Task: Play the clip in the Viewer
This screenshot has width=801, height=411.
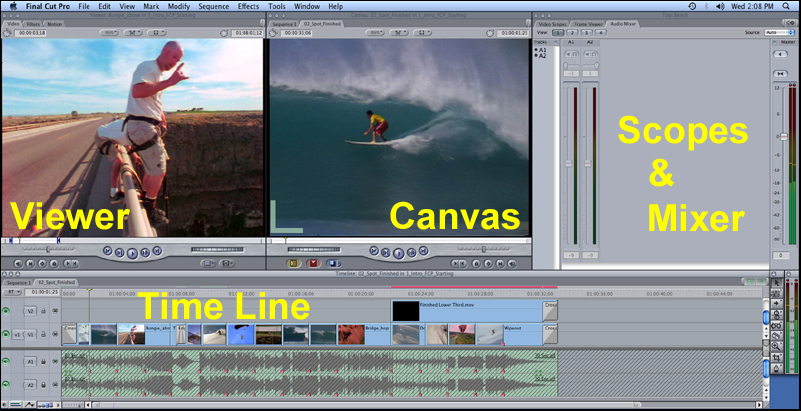Action: click(x=132, y=252)
